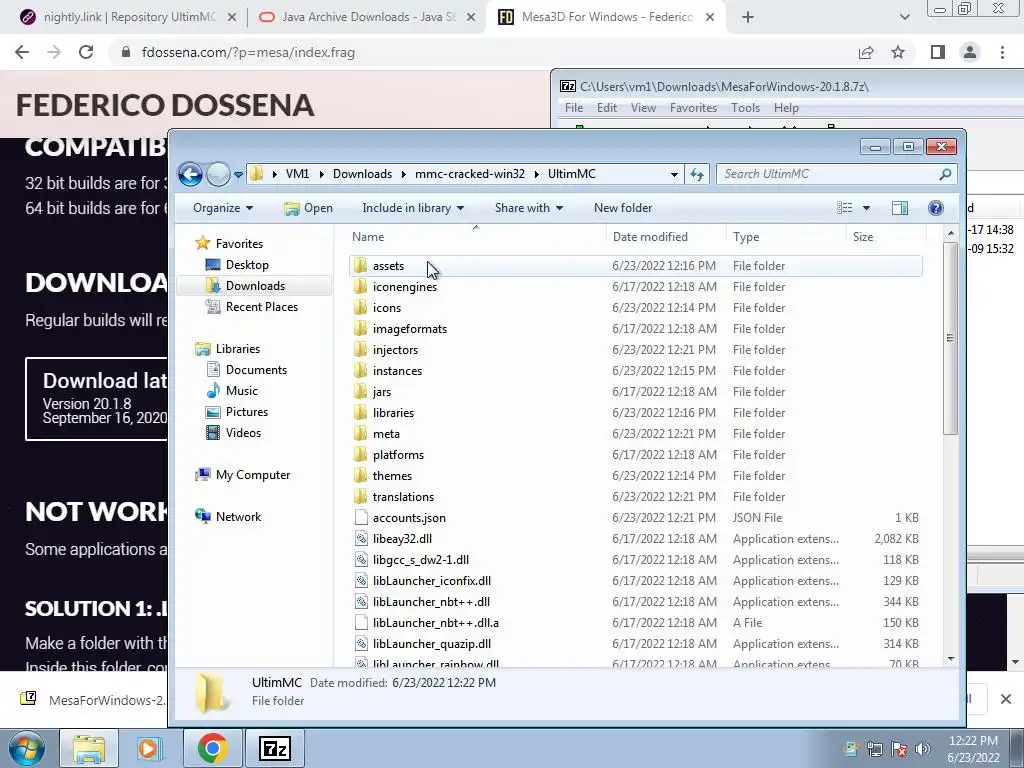Select the jars folder

pos(381,392)
